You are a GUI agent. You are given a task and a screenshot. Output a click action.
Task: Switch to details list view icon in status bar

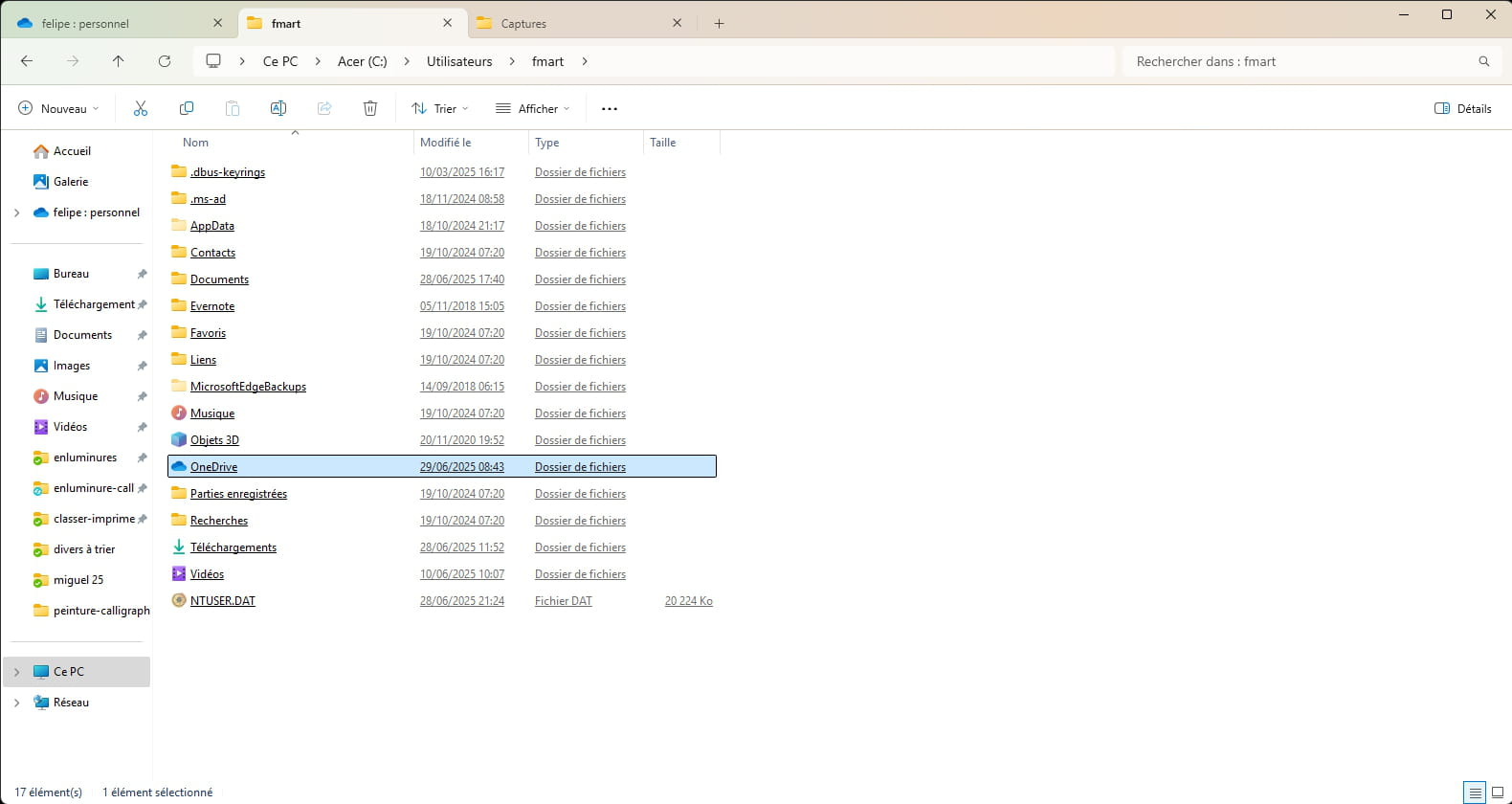(x=1476, y=793)
